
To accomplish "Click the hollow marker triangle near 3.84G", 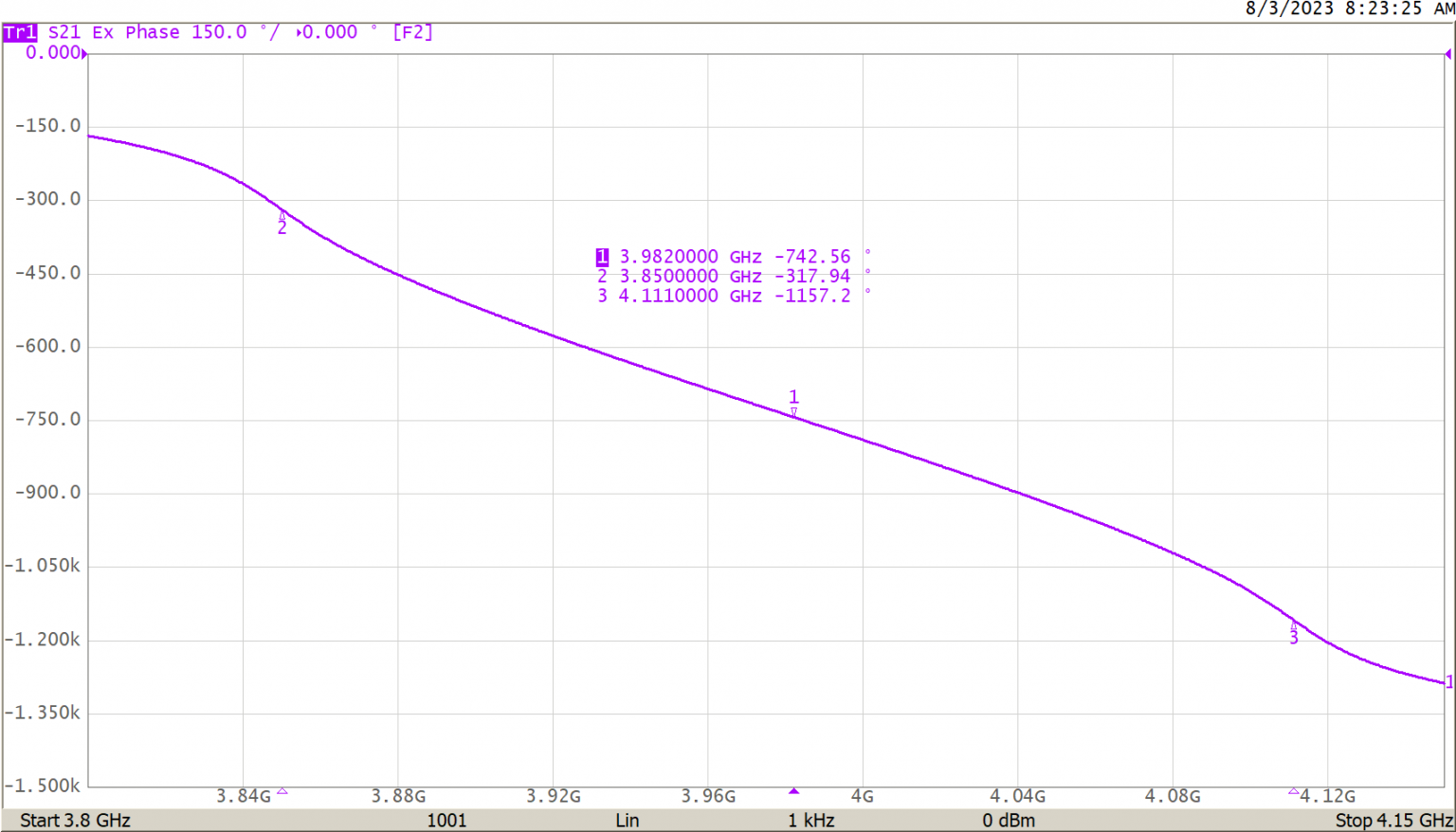I will pyautogui.click(x=282, y=790).
